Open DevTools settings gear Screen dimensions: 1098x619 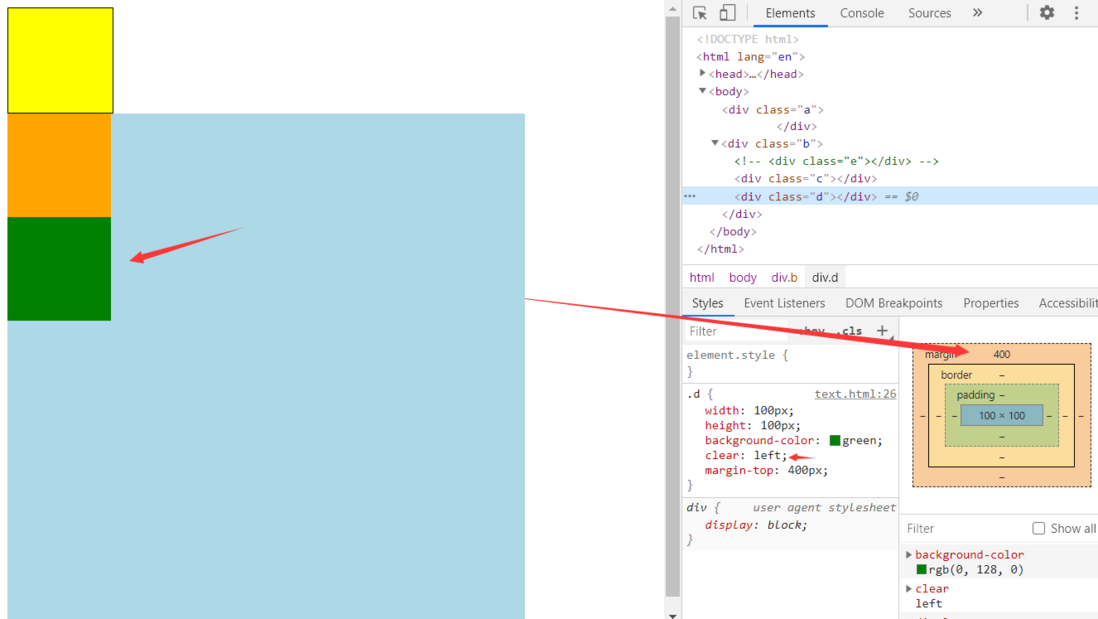(x=1047, y=13)
